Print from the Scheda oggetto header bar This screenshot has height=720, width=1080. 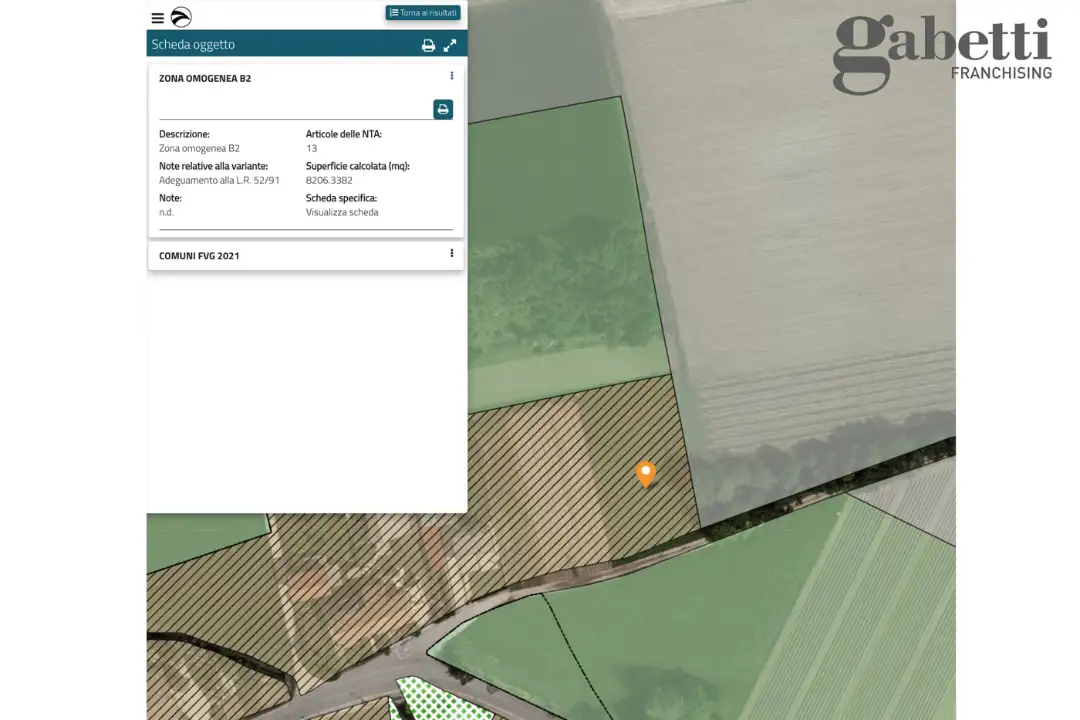point(428,45)
